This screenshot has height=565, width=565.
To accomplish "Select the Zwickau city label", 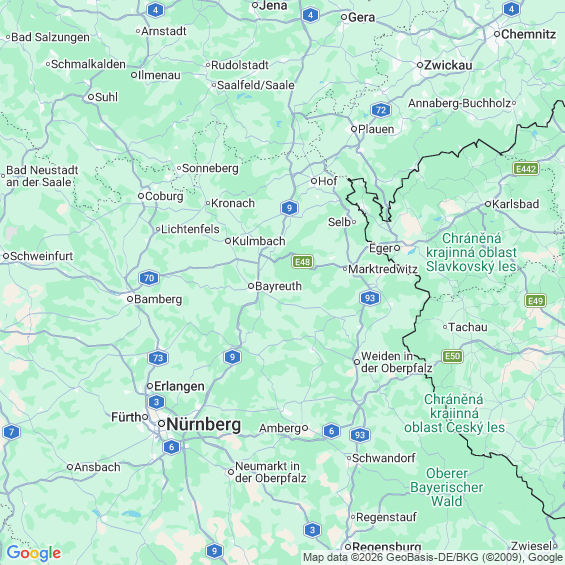I will point(448,65).
